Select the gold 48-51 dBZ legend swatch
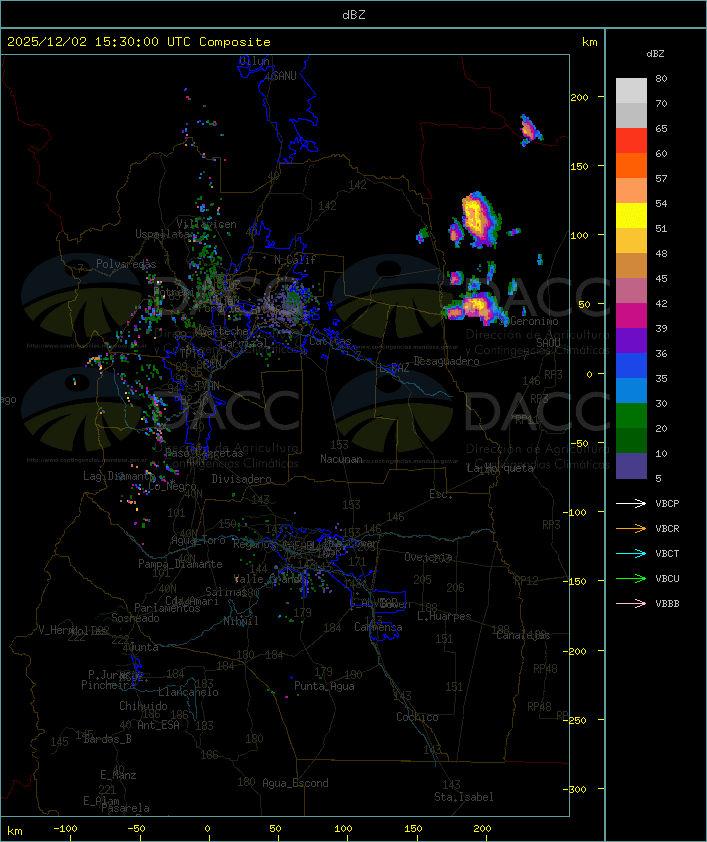Image resolution: width=707 pixels, height=842 pixels. coord(631,241)
